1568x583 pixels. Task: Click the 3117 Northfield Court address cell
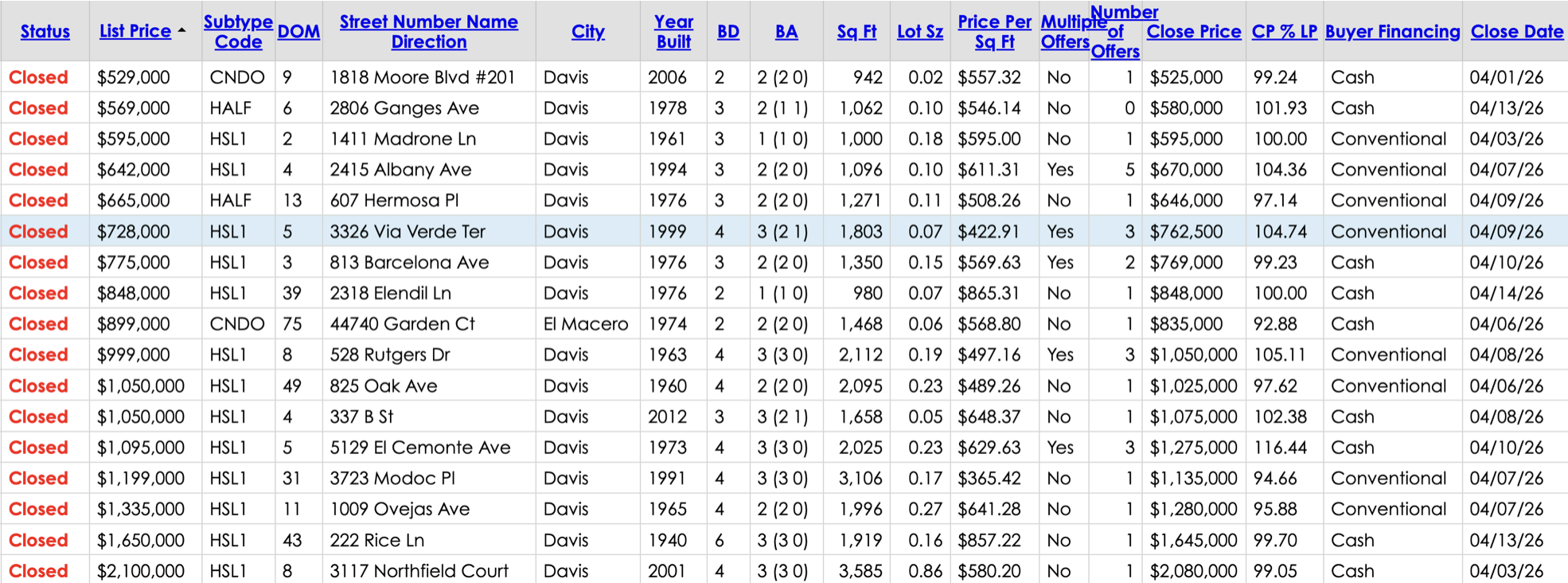click(419, 571)
